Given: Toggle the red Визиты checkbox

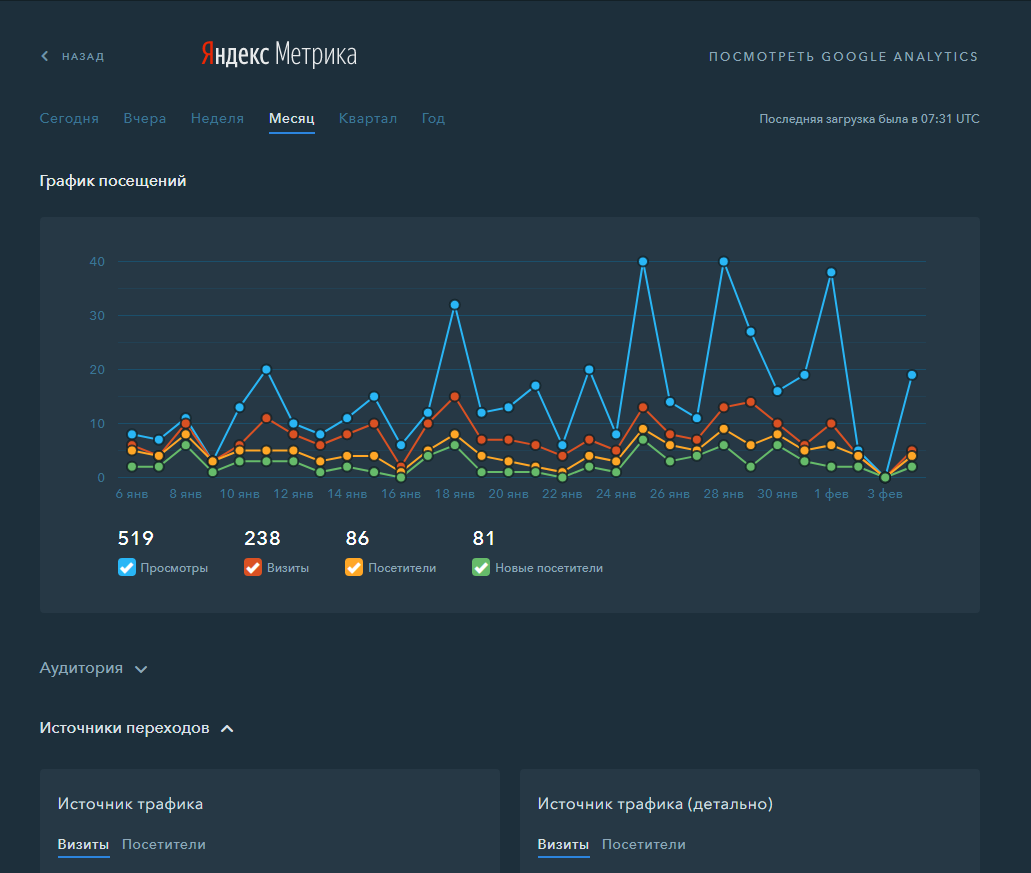Looking at the screenshot, I should (252, 567).
